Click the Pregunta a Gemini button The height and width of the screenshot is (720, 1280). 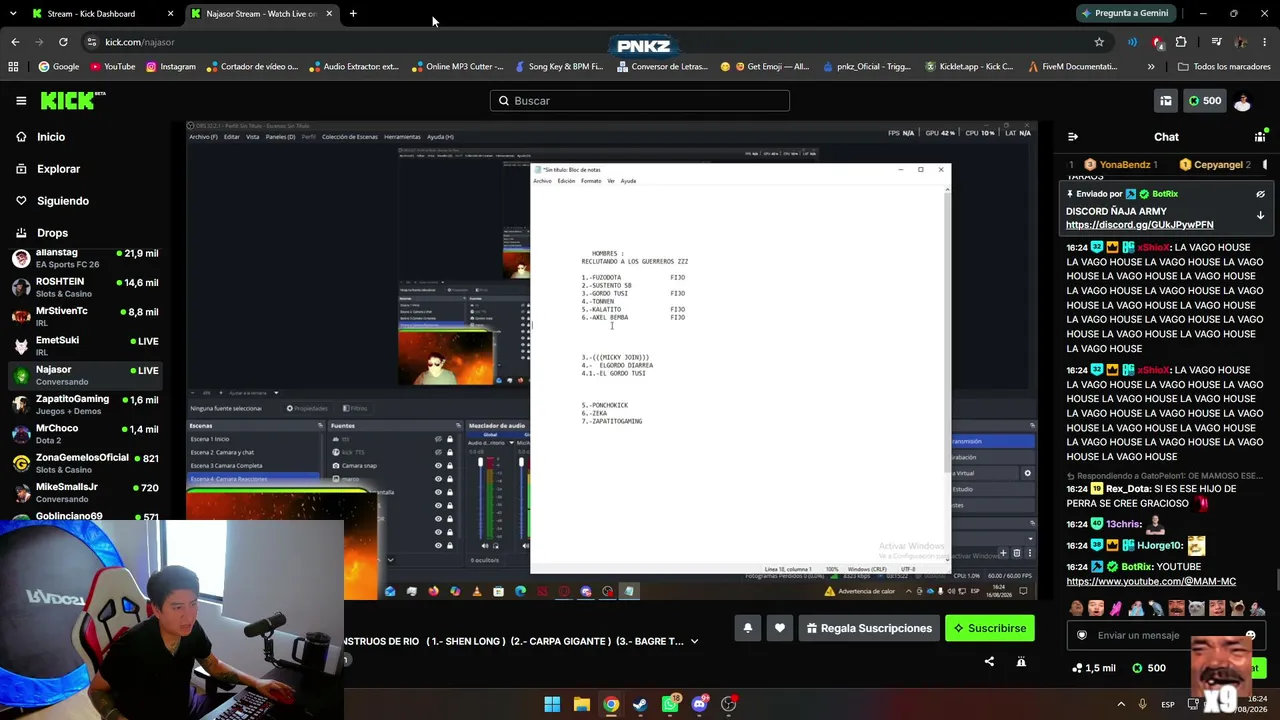click(1124, 14)
